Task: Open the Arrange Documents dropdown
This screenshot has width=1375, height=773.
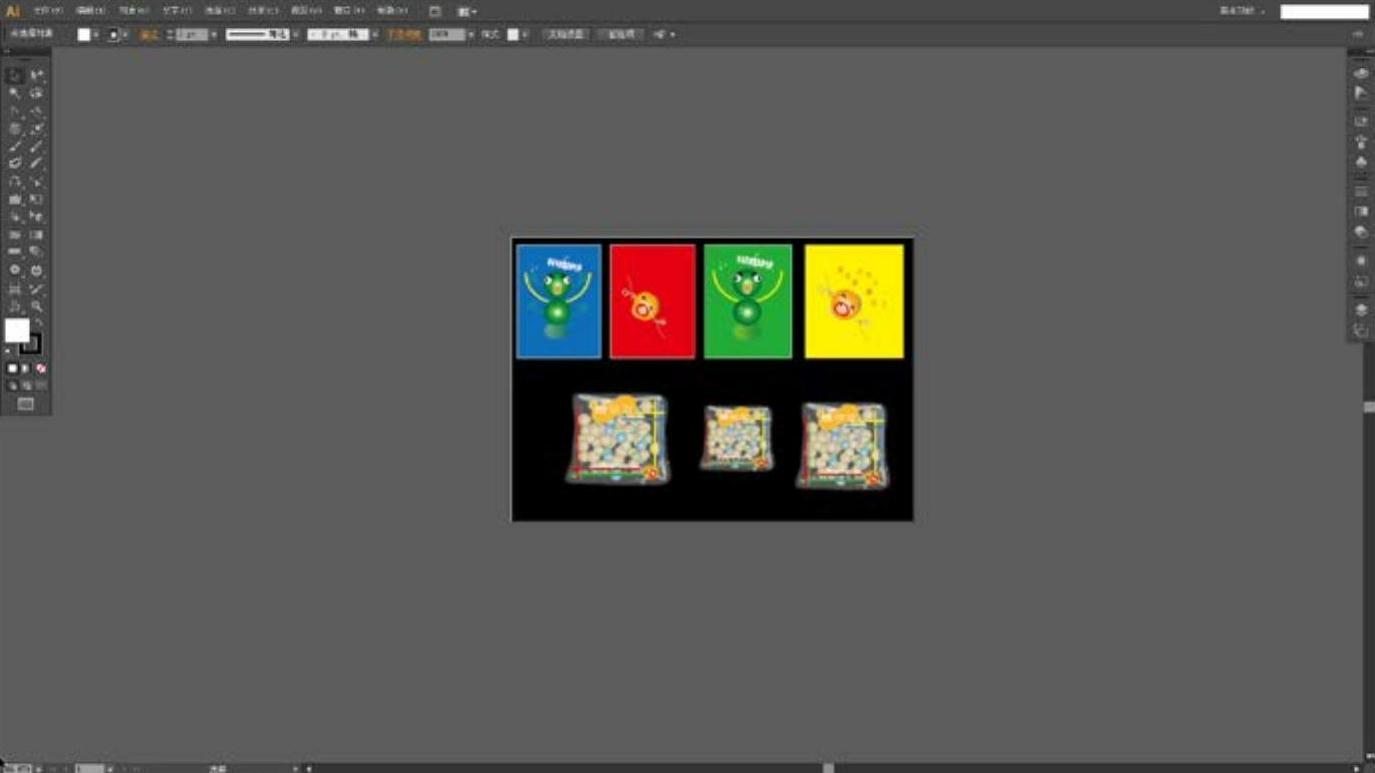Action: 467,11
